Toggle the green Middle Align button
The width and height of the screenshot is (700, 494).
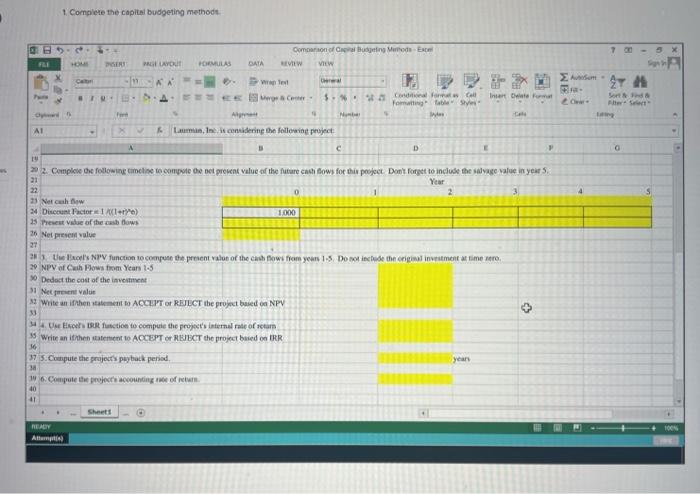point(209,82)
